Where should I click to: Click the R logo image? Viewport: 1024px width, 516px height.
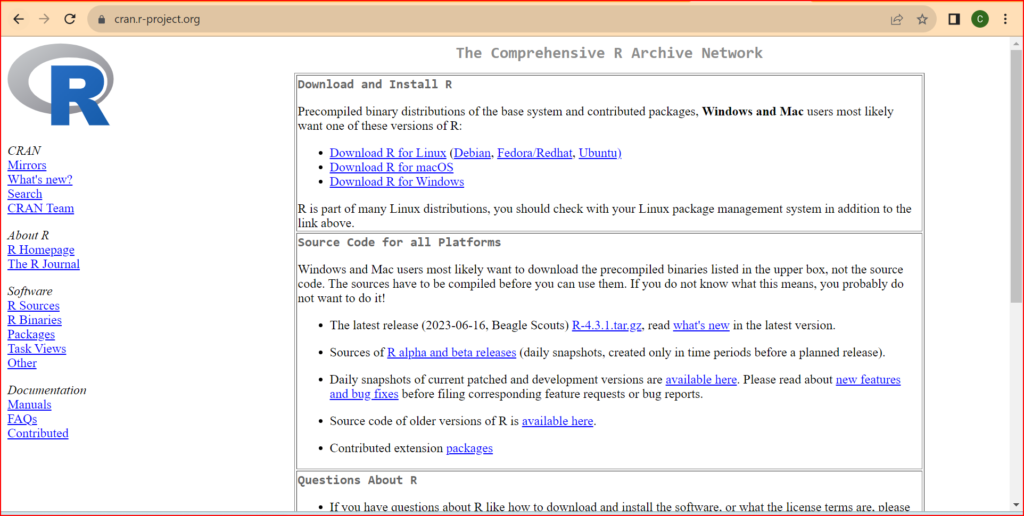pos(61,84)
